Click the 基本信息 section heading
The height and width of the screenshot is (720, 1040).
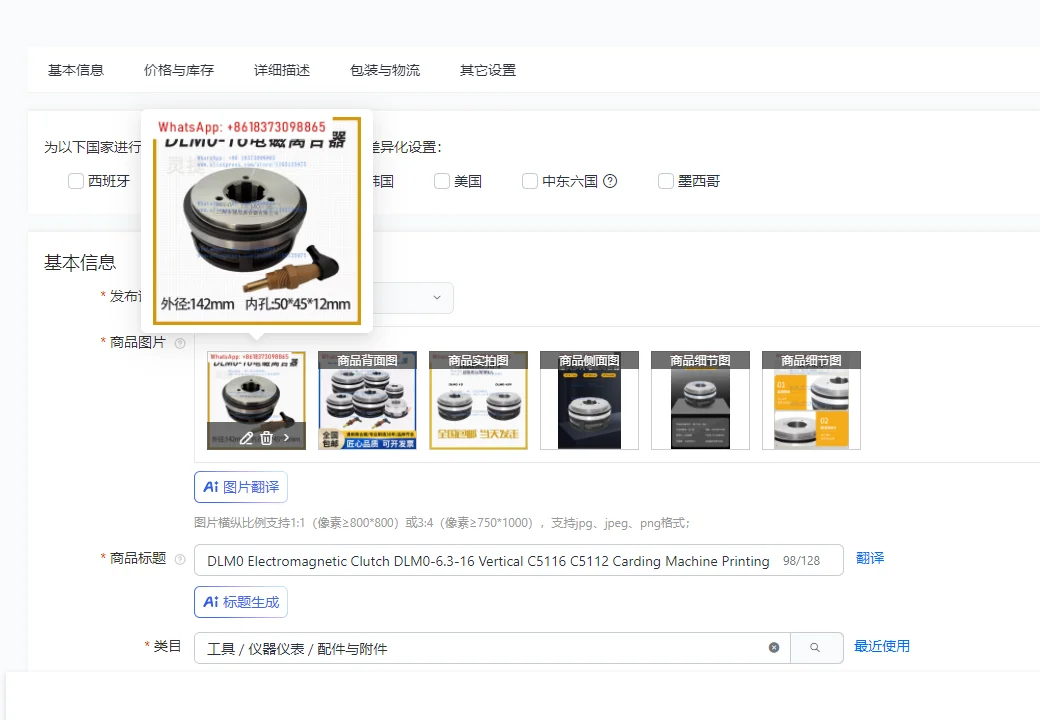click(x=80, y=263)
